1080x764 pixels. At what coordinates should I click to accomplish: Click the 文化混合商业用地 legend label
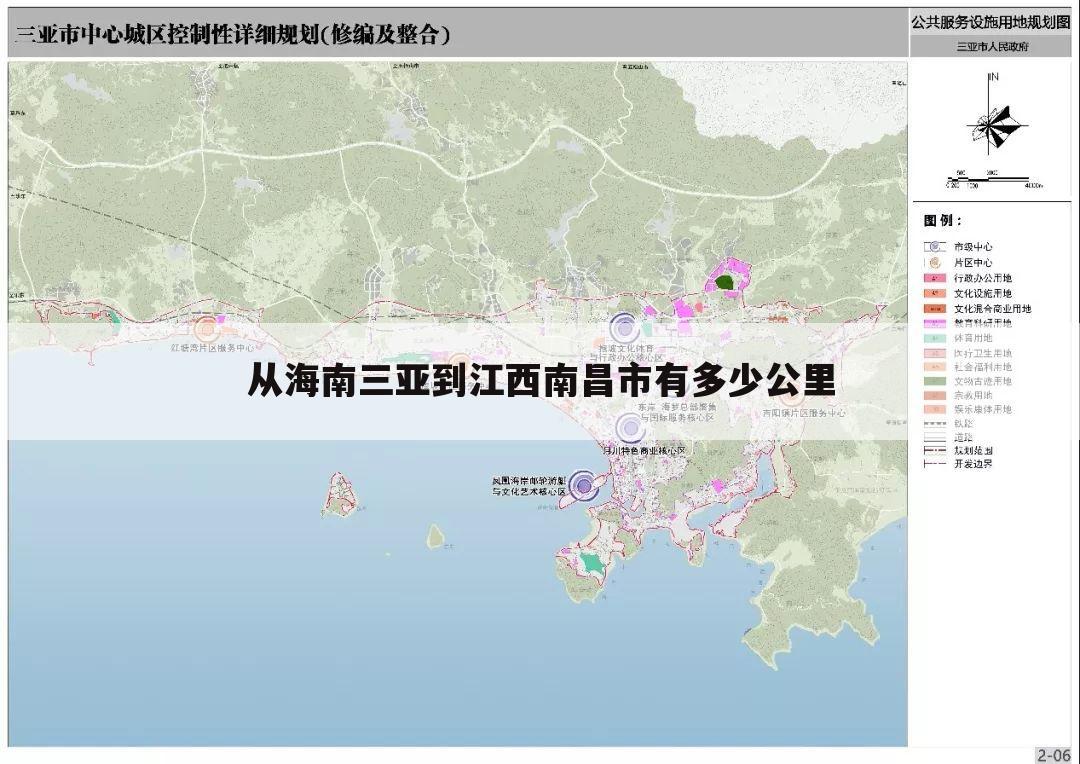click(x=992, y=309)
